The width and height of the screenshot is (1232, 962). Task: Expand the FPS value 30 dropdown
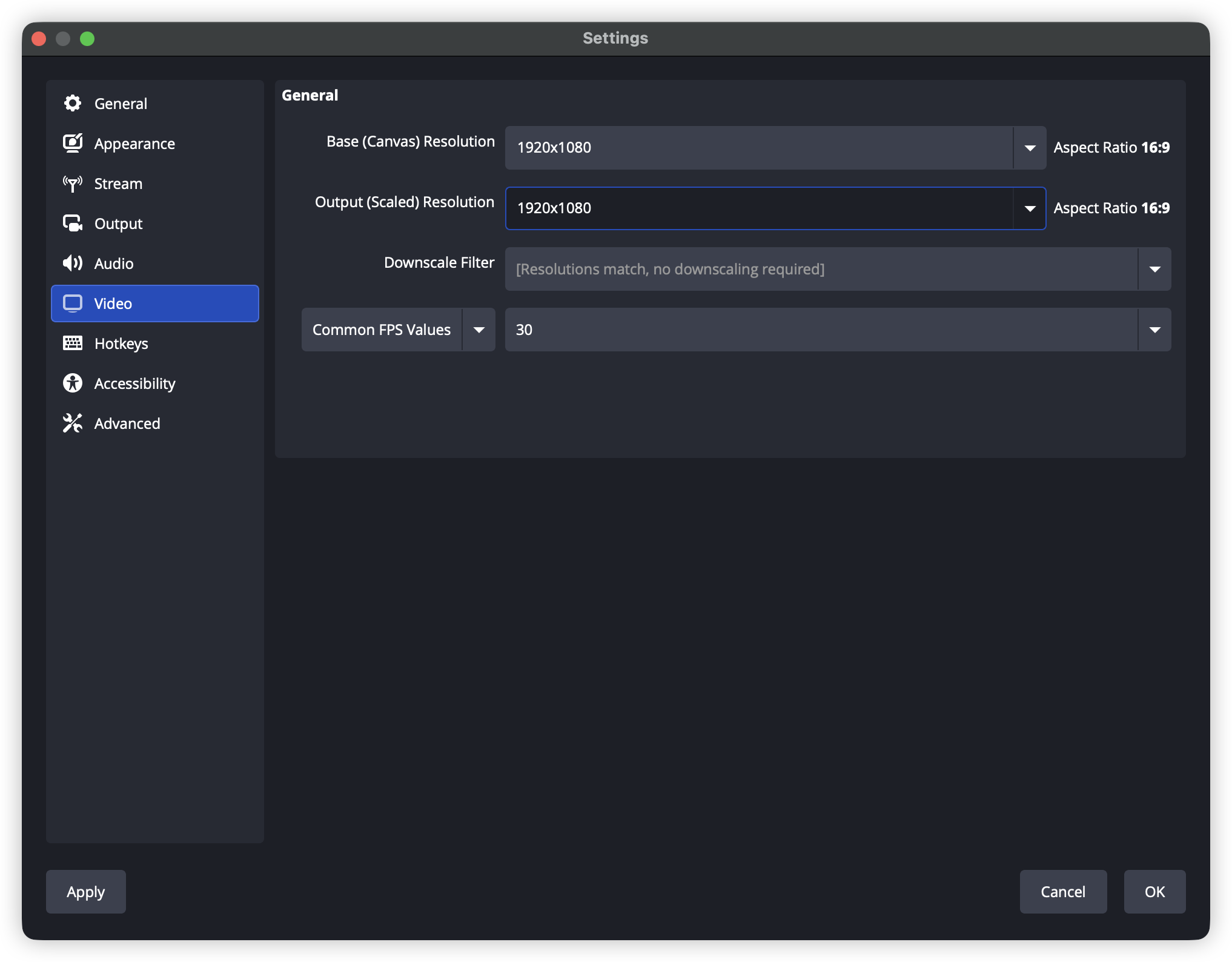tap(1154, 330)
